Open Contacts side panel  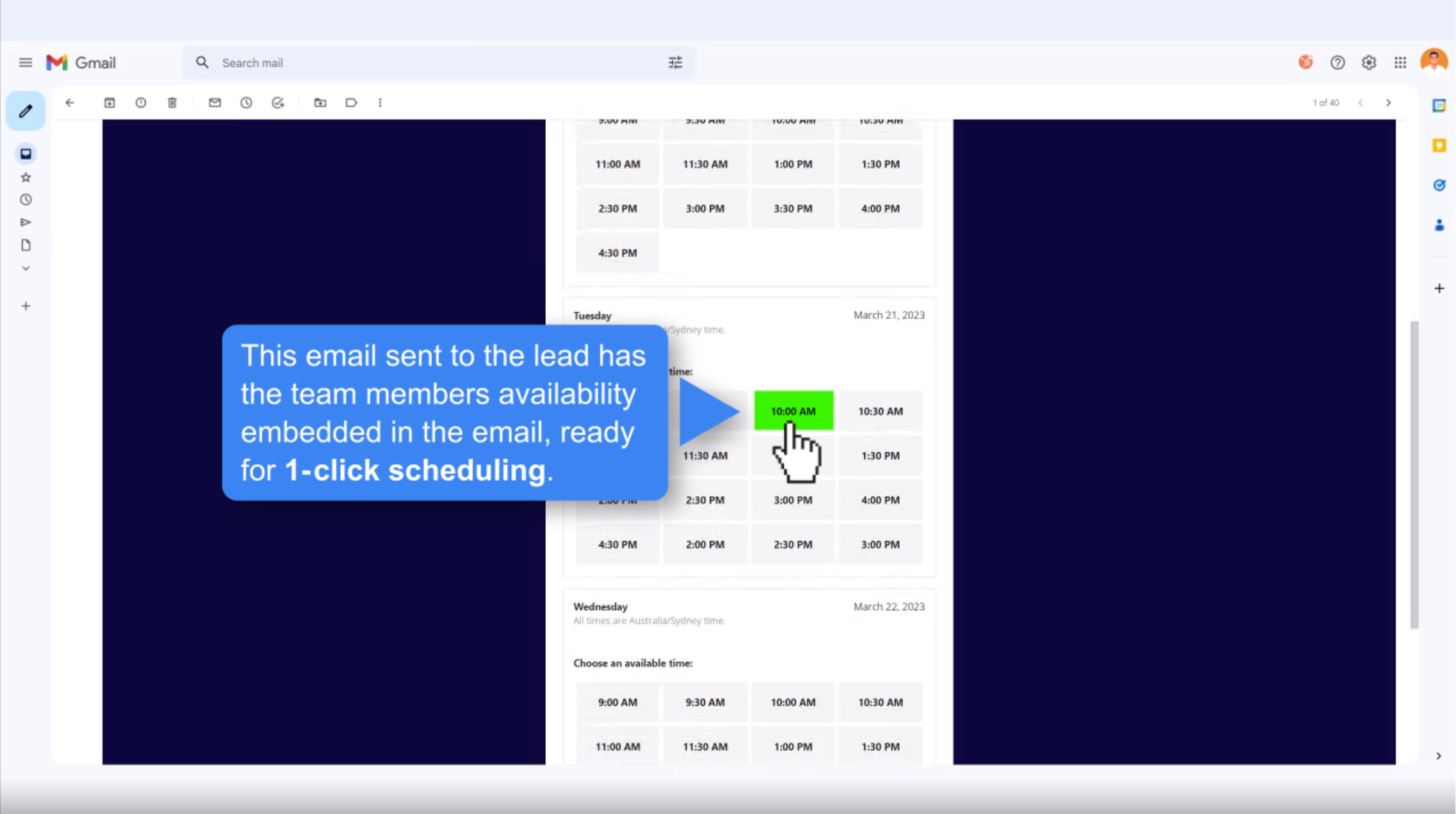pyautogui.click(x=1439, y=226)
